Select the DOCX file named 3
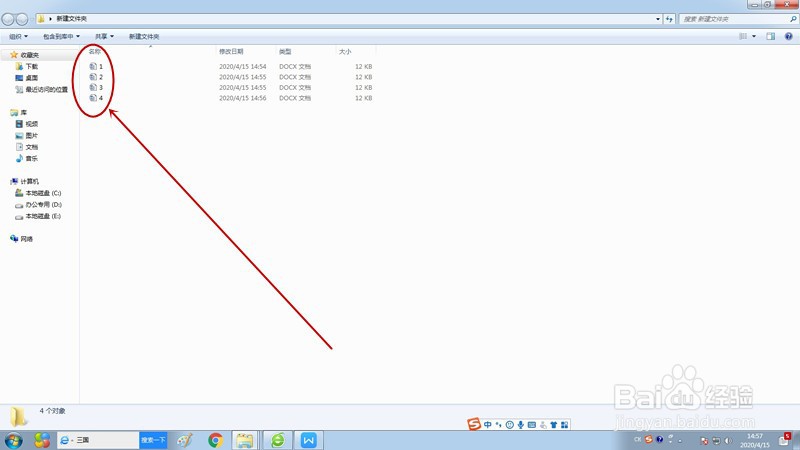This screenshot has width=800, height=450. tap(96, 87)
